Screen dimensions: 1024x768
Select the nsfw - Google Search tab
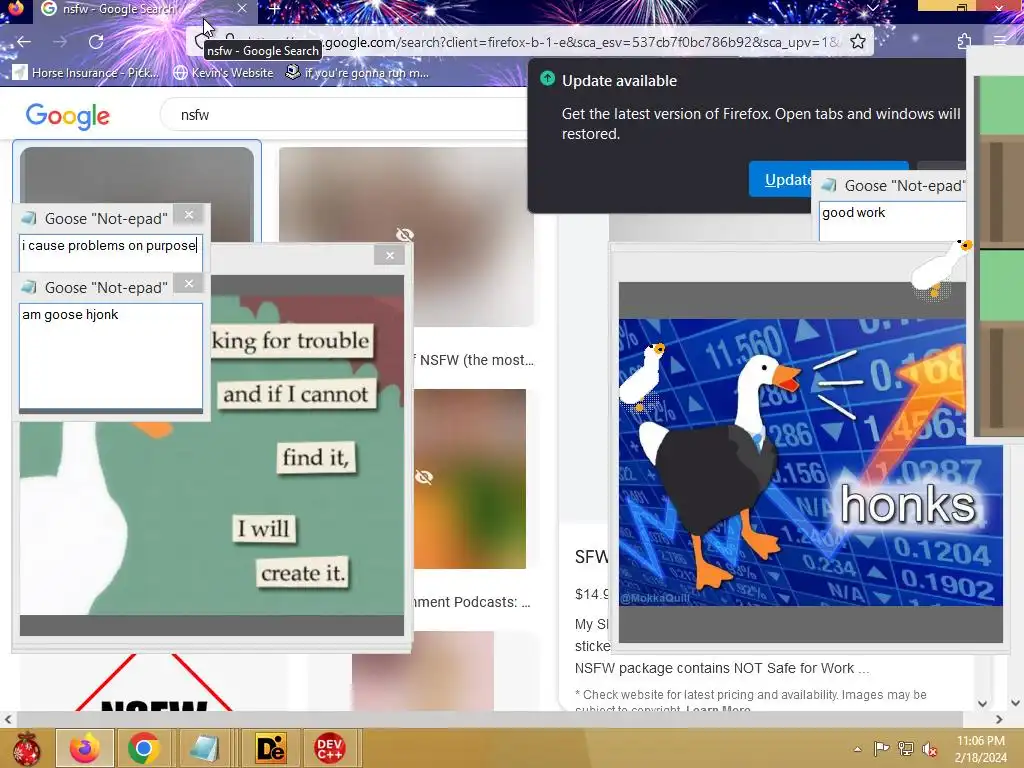click(x=144, y=9)
